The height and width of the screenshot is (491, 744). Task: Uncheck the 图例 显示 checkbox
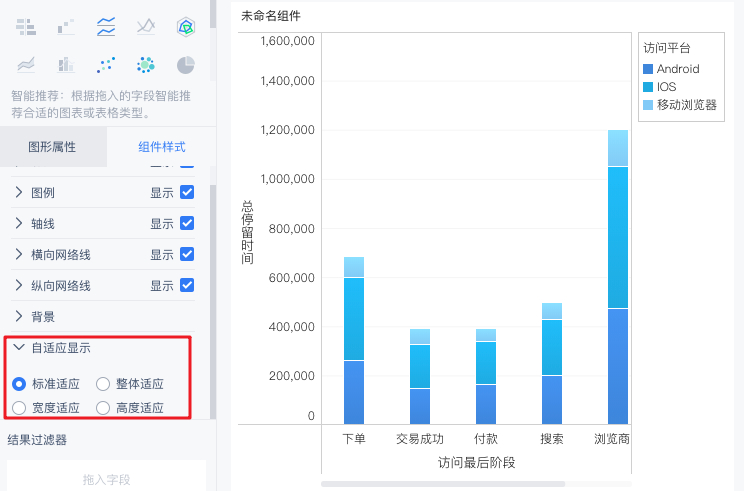(x=187, y=192)
